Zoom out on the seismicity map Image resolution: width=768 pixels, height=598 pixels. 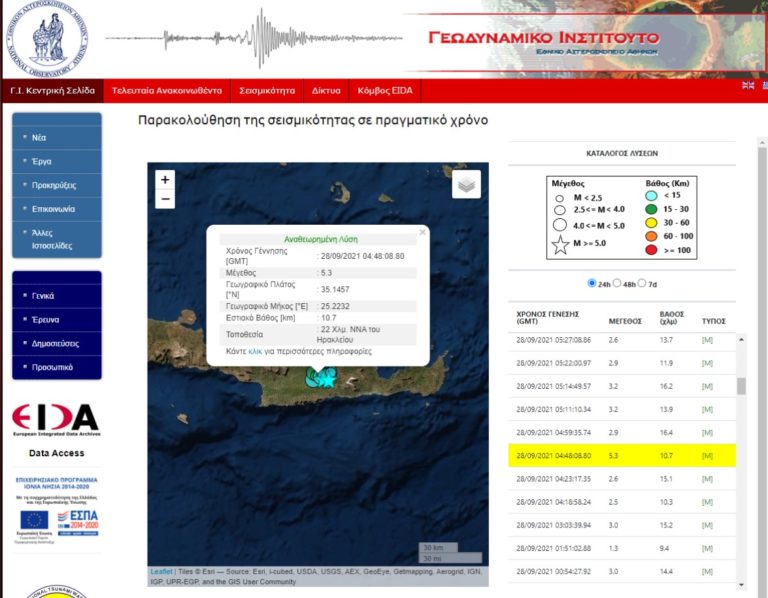click(x=165, y=199)
